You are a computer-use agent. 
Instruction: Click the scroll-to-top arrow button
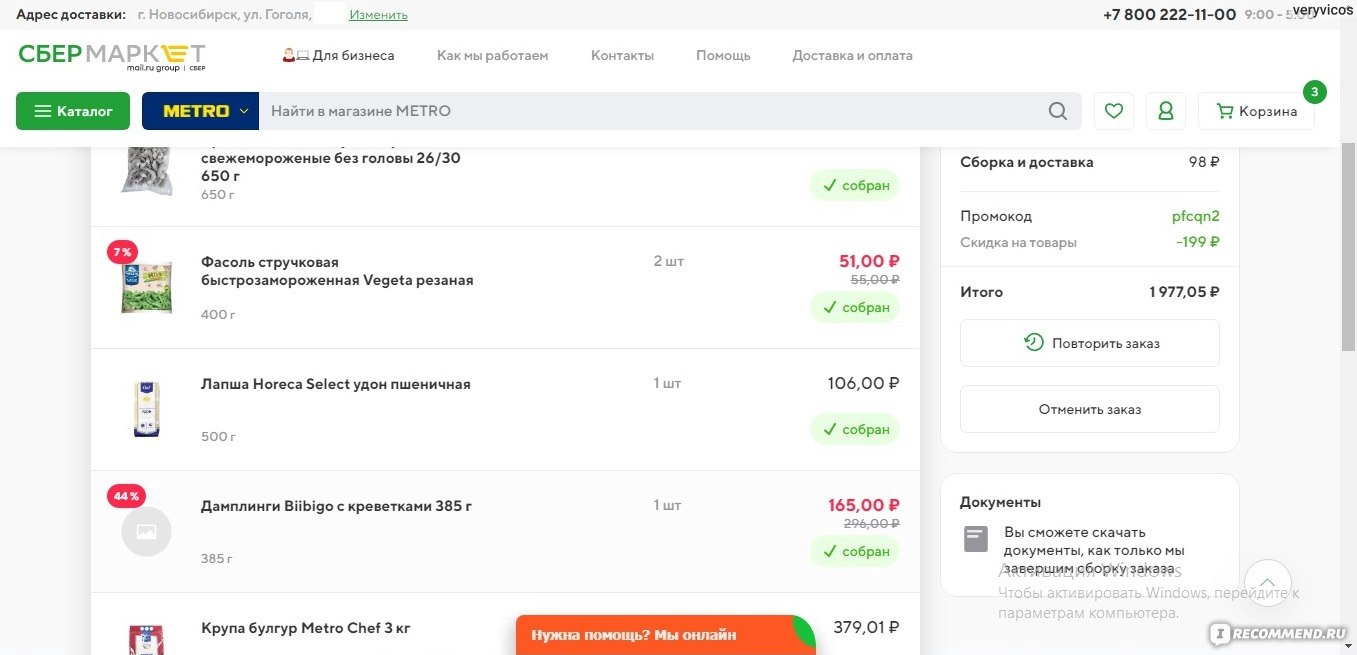(1267, 583)
